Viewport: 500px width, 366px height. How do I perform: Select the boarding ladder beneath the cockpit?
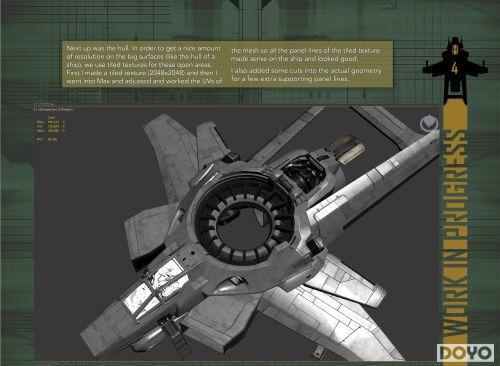click(173, 332)
